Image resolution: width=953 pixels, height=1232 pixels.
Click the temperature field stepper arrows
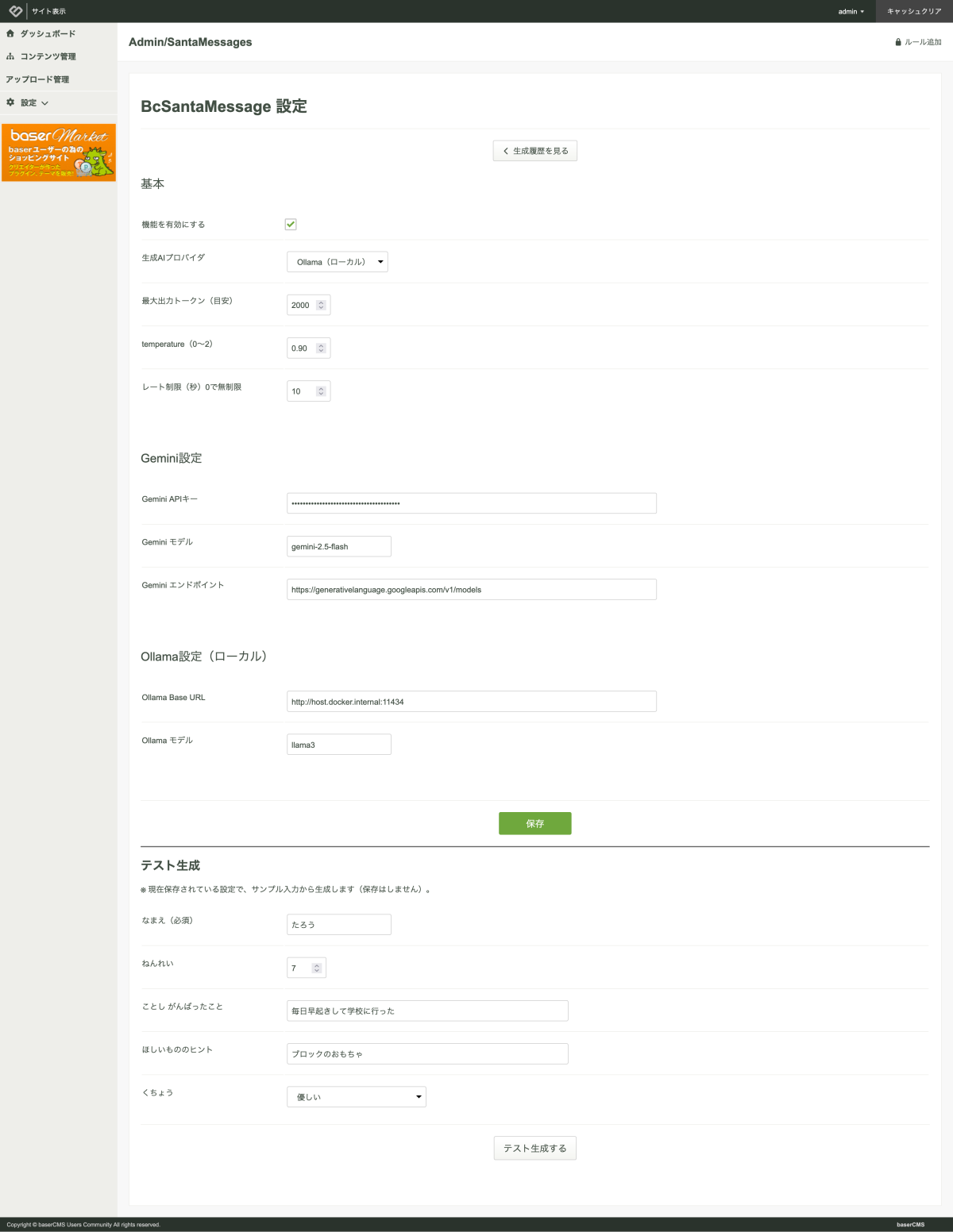(x=321, y=348)
